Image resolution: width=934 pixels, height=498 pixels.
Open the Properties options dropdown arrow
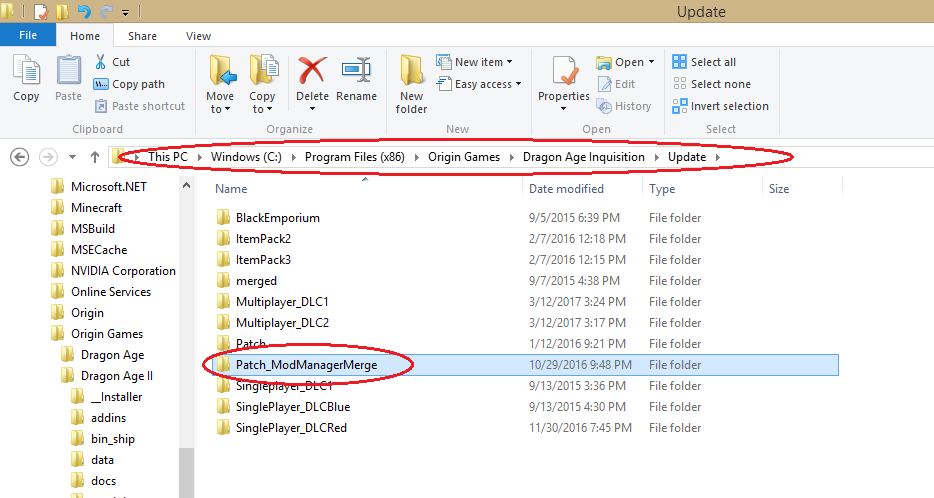[563, 109]
